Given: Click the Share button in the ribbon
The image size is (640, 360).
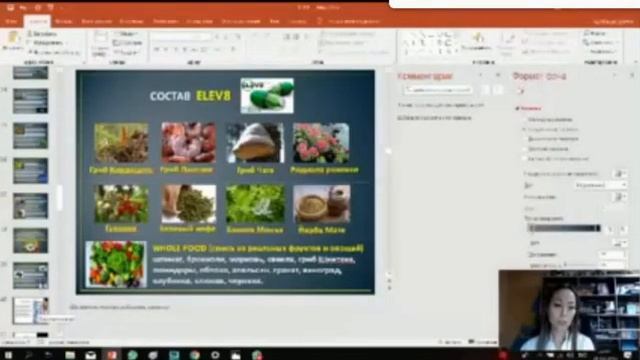Looking at the screenshot, I should (613, 22).
